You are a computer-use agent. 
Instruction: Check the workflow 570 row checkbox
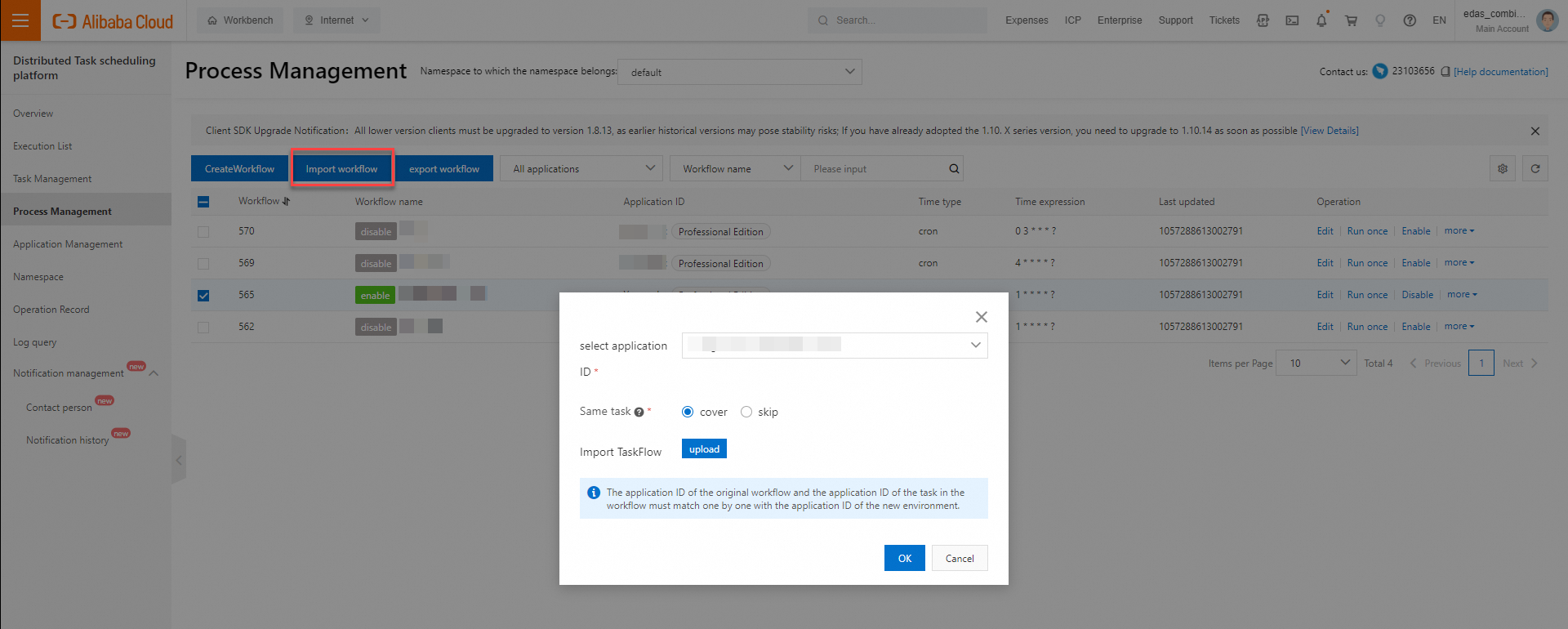tap(203, 232)
